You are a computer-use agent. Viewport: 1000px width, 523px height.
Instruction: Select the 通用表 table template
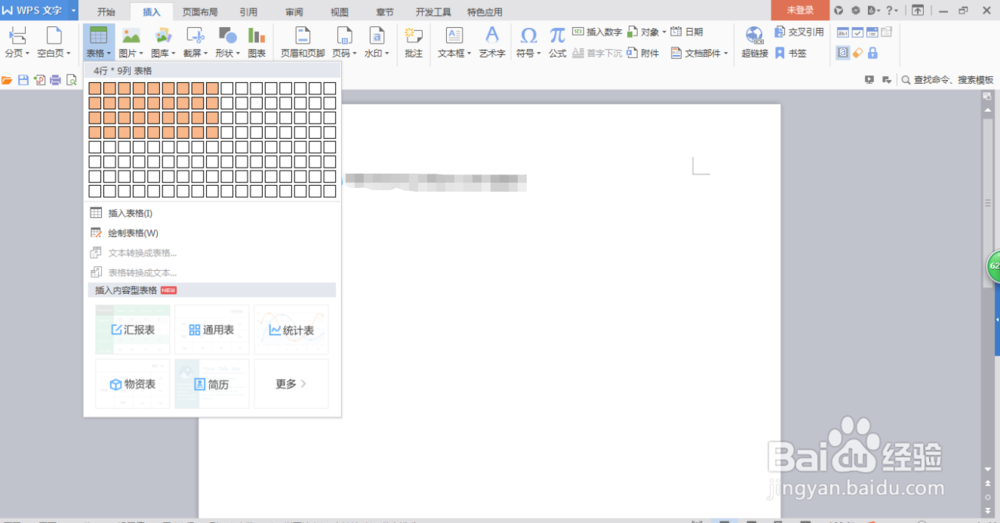tap(212, 330)
